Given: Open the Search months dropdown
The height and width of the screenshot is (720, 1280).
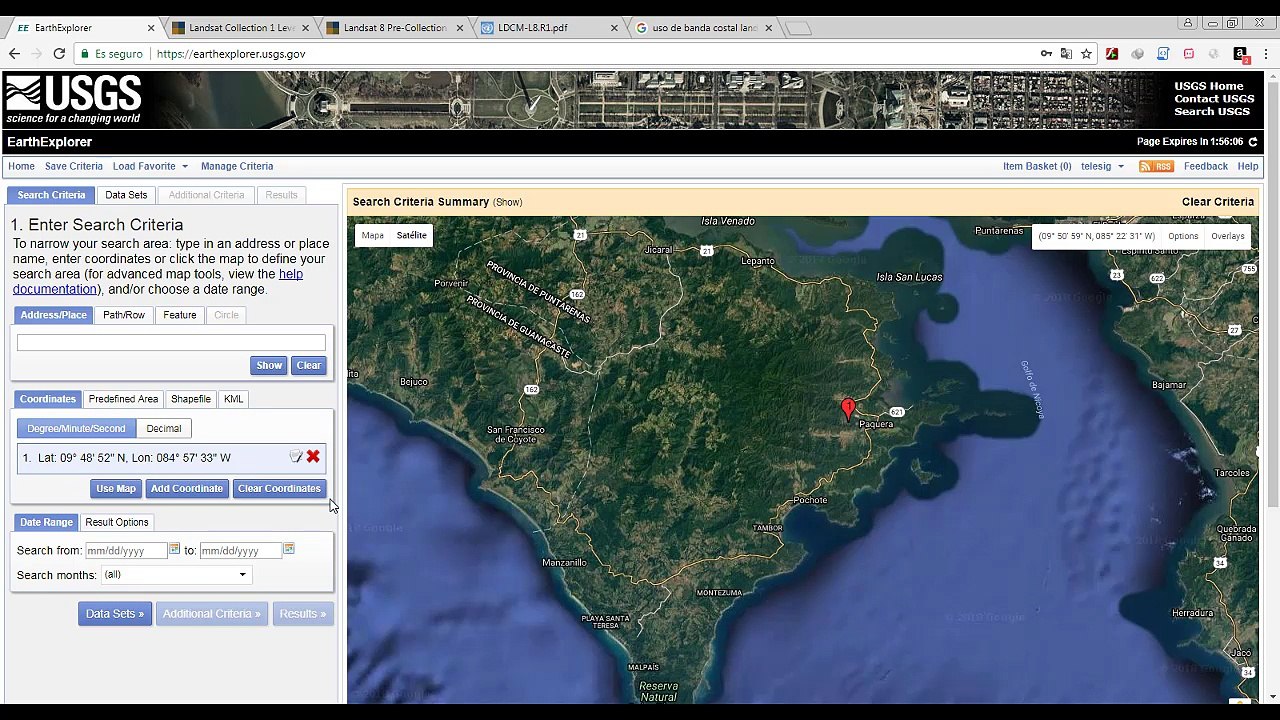Looking at the screenshot, I should 175,575.
